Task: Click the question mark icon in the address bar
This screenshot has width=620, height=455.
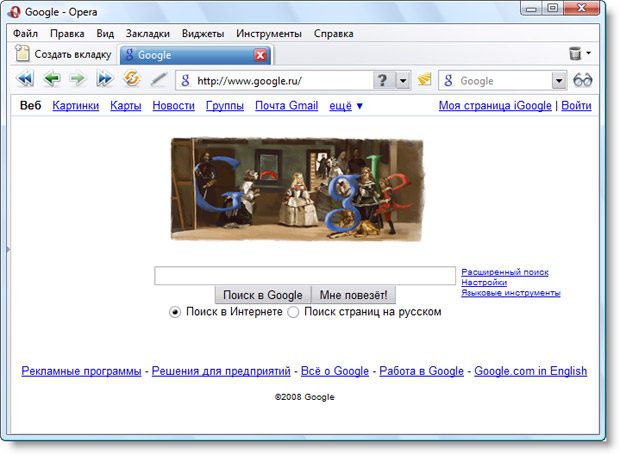Action: click(382, 81)
